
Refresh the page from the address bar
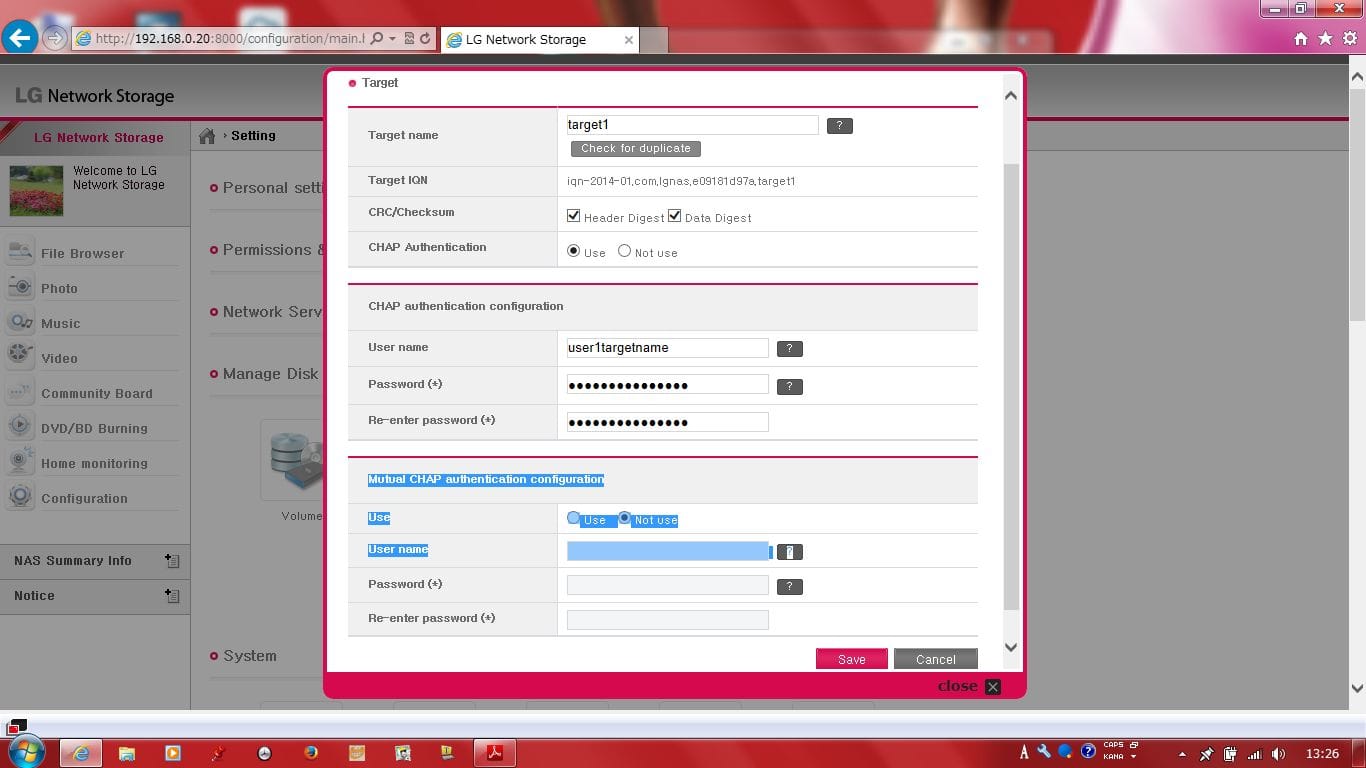click(425, 39)
